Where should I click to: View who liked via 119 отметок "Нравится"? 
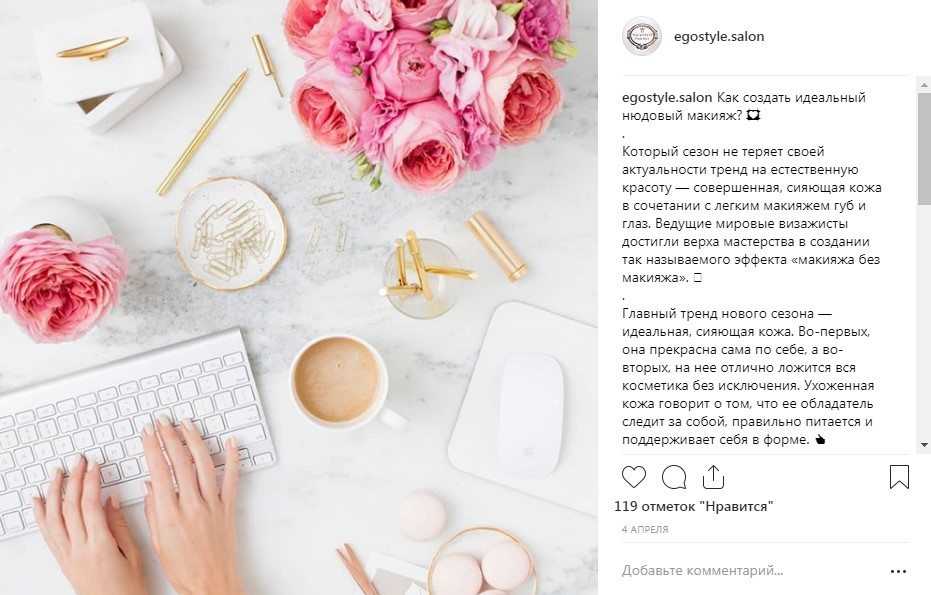pos(694,507)
